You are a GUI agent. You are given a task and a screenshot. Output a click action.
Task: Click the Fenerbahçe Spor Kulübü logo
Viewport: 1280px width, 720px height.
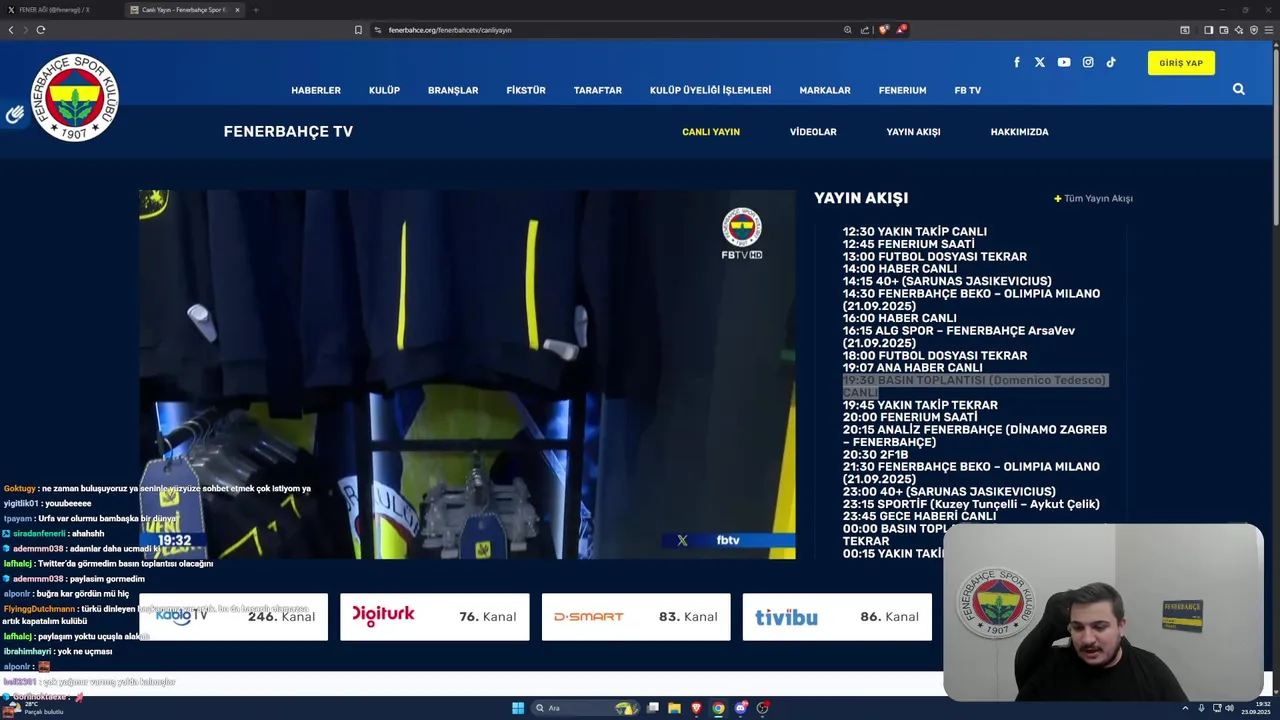click(x=75, y=97)
